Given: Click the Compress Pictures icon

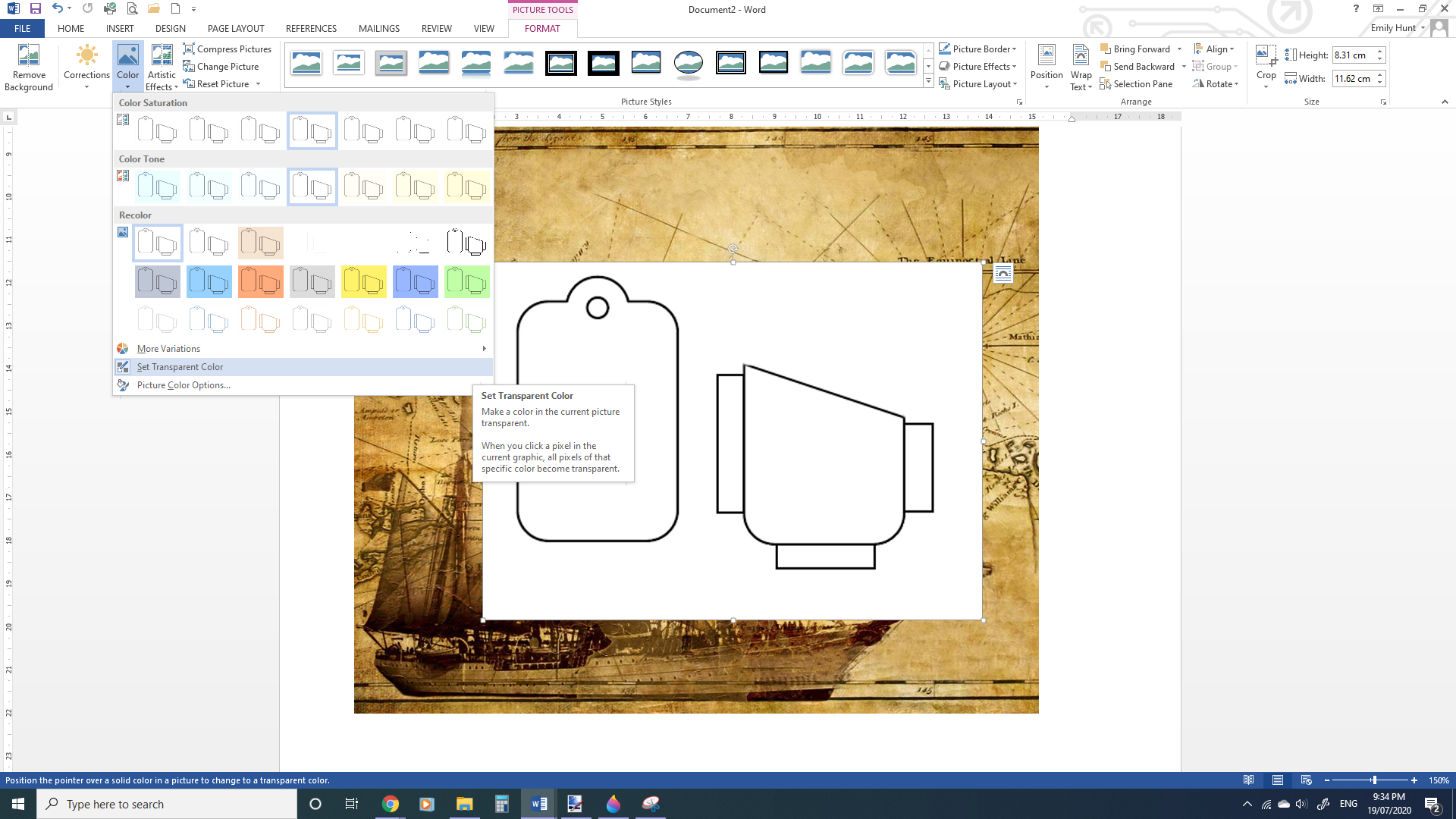Looking at the screenshot, I should [x=190, y=49].
